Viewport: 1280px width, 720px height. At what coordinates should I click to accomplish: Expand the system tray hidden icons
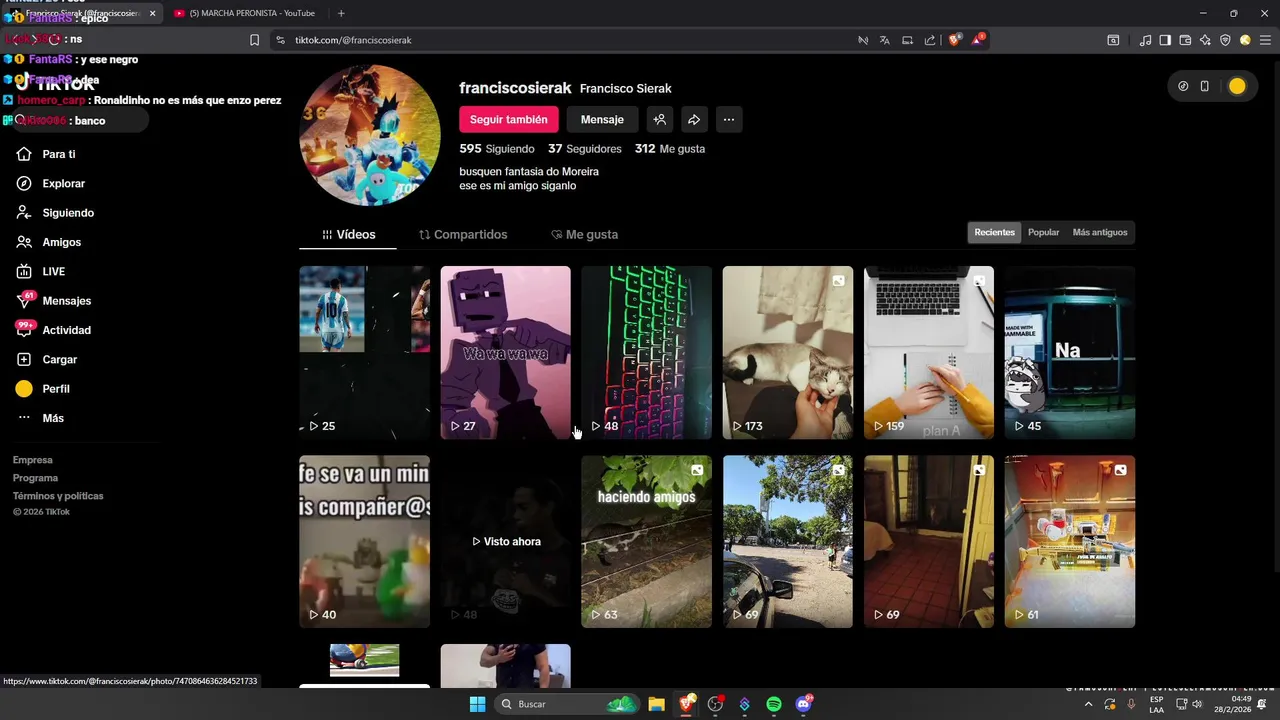tap(1088, 704)
